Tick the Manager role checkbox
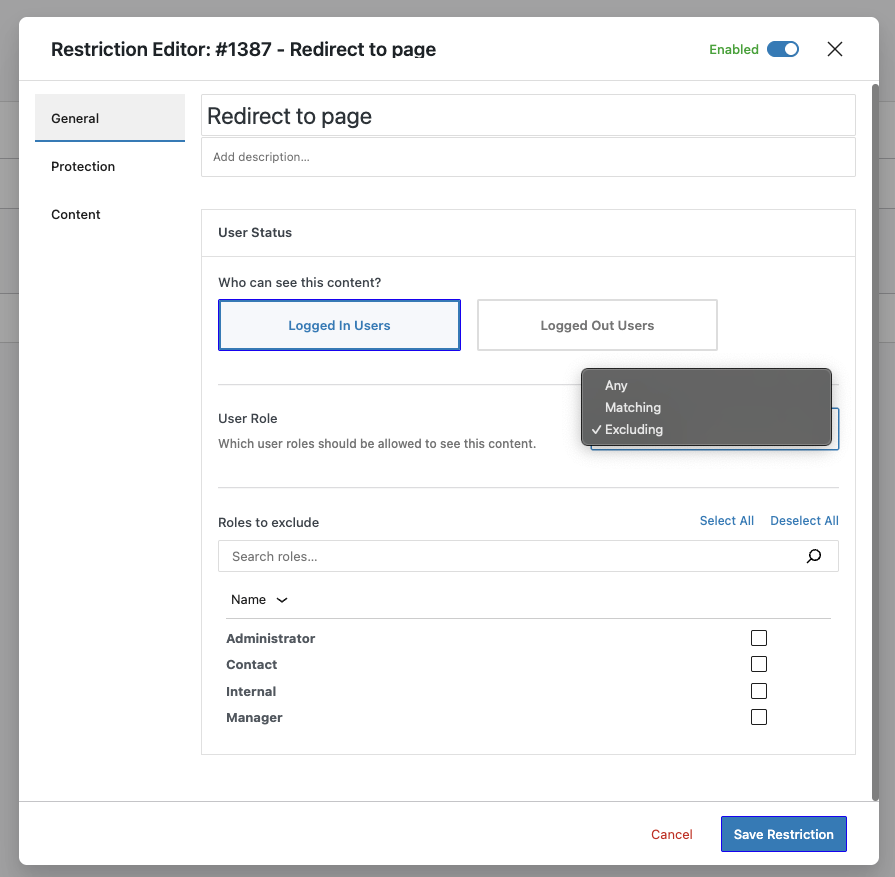 point(759,717)
